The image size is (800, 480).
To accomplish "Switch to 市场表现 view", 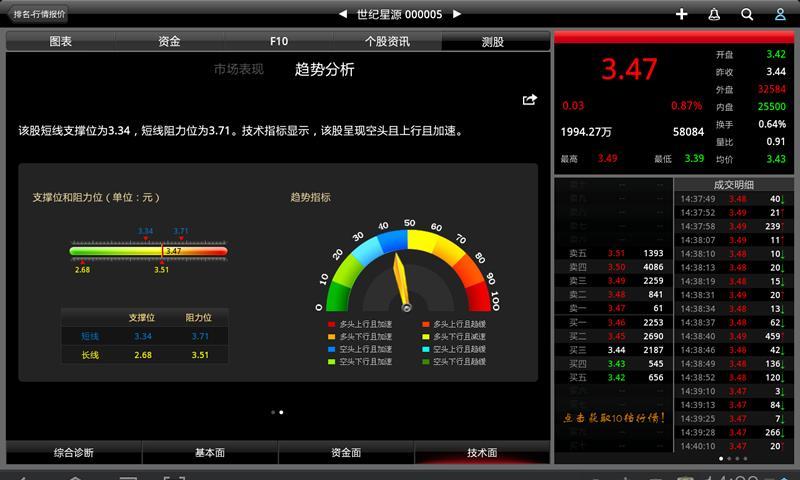I will pyautogui.click(x=239, y=69).
